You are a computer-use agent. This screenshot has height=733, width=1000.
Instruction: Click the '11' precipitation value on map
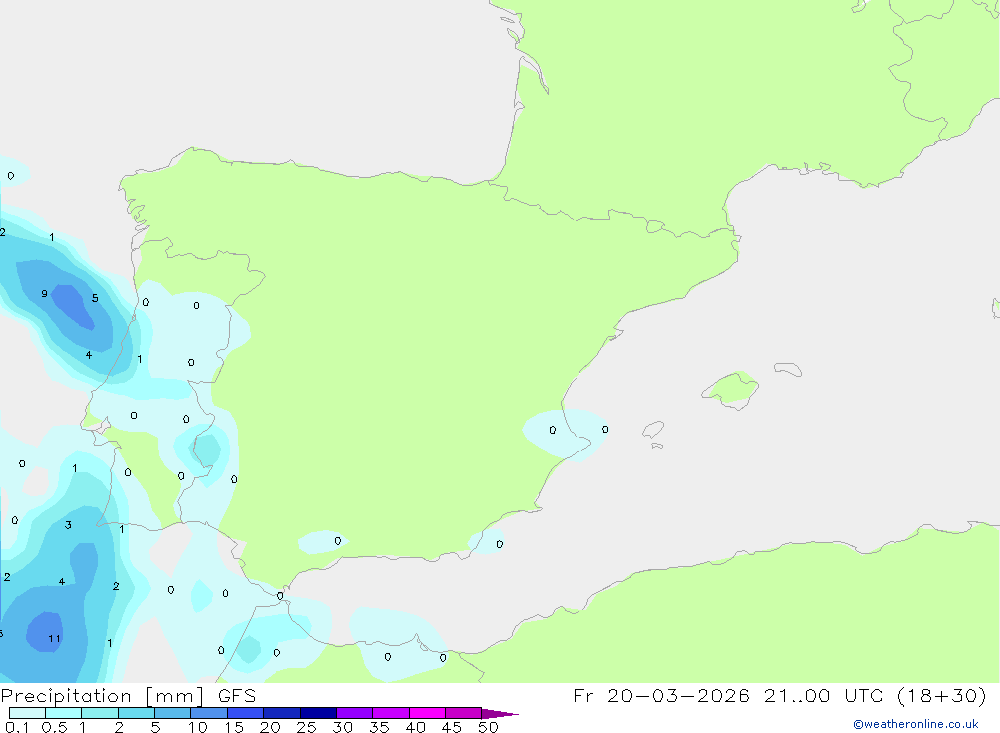[54, 639]
